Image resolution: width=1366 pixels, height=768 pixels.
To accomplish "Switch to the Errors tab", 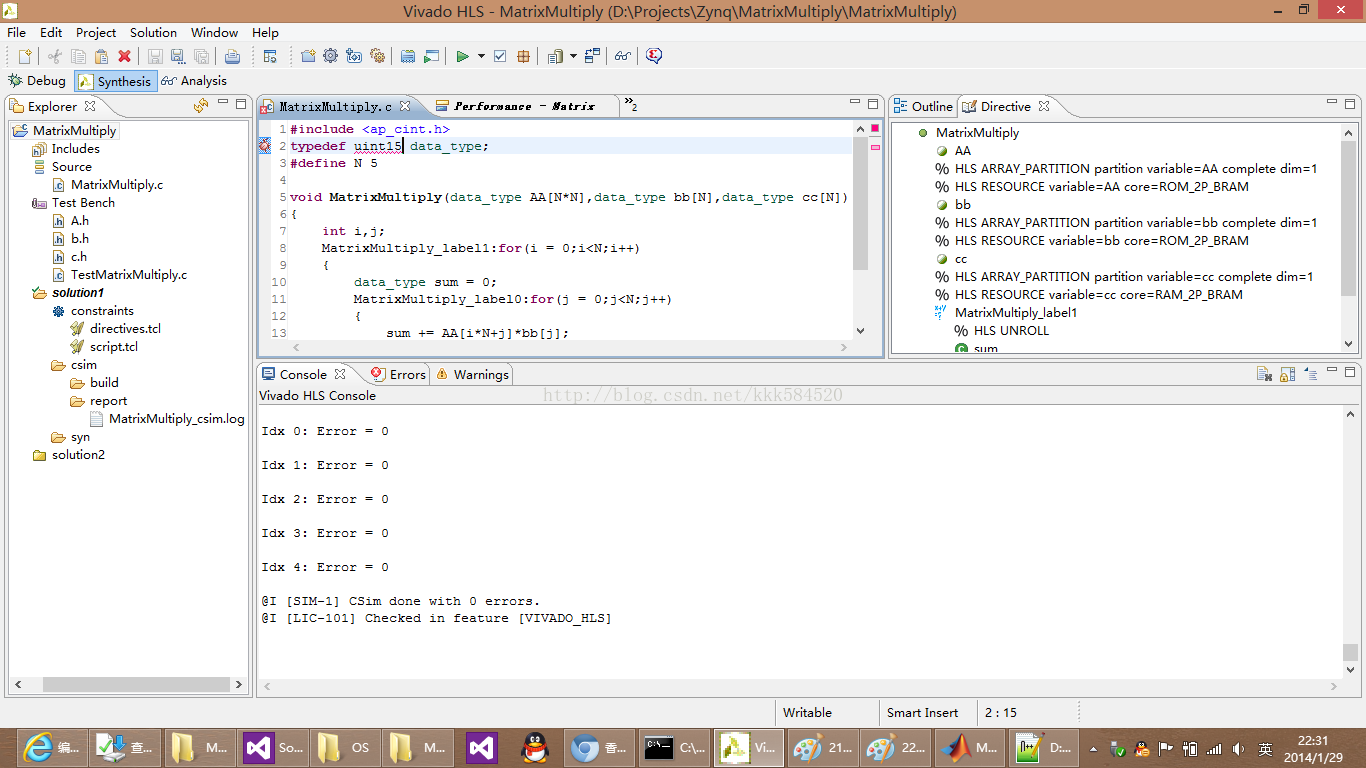I will tap(398, 374).
